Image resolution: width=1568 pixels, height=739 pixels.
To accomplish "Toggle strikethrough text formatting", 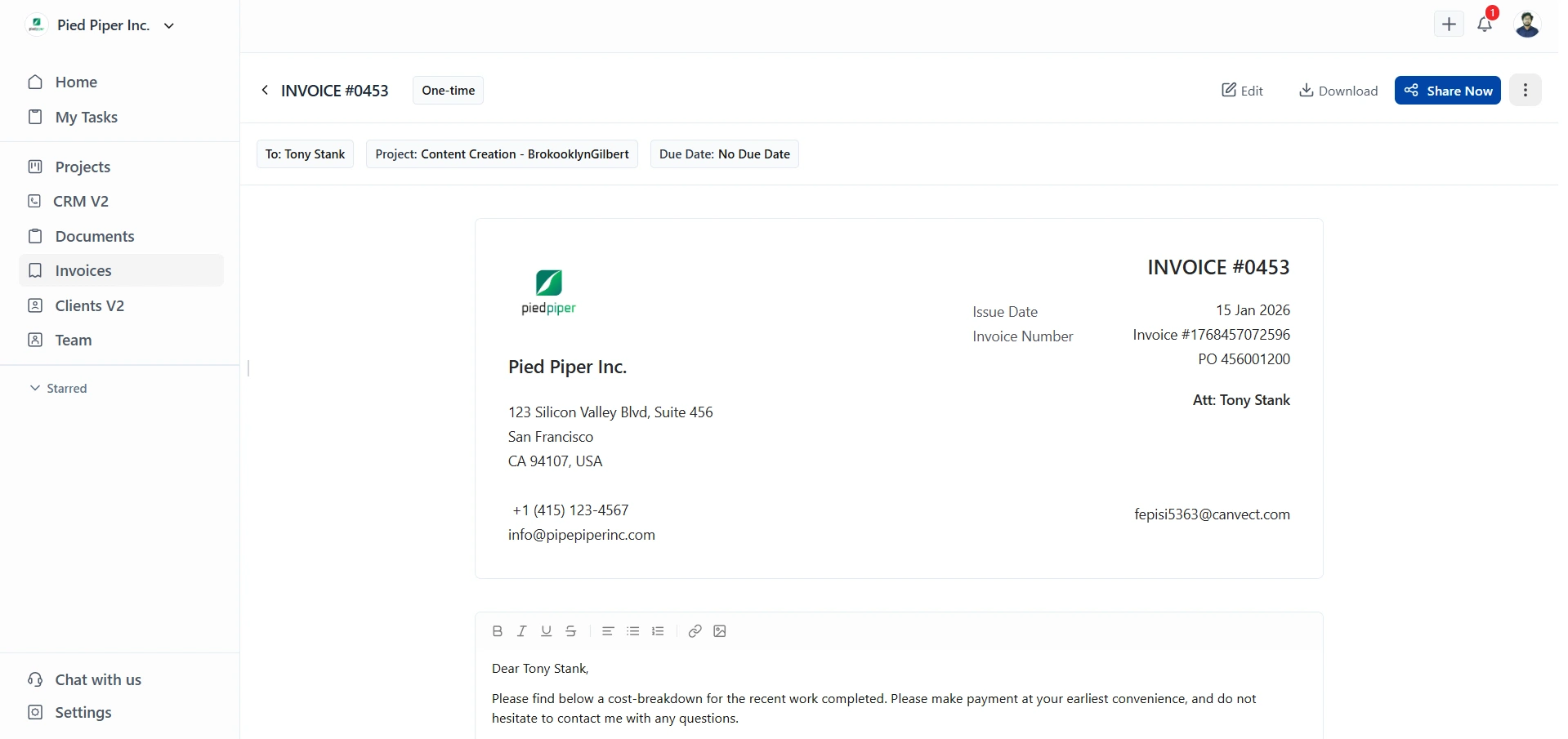I will [x=571, y=631].
